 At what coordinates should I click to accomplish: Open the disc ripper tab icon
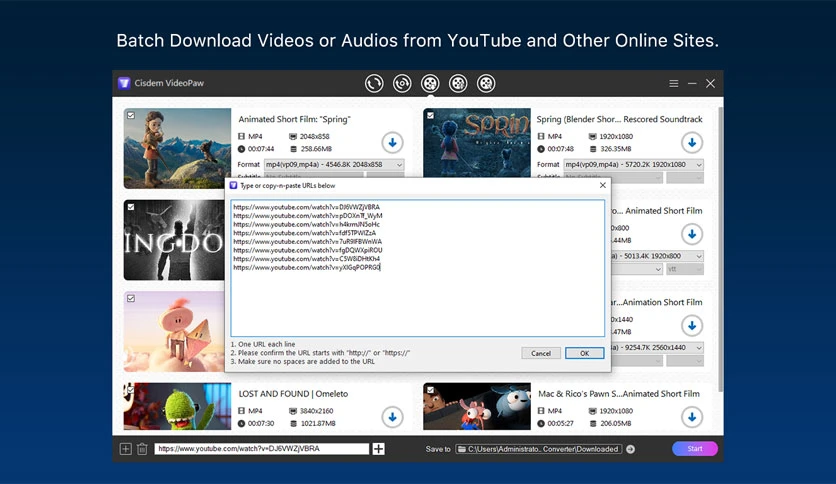[x=402, y=84]
